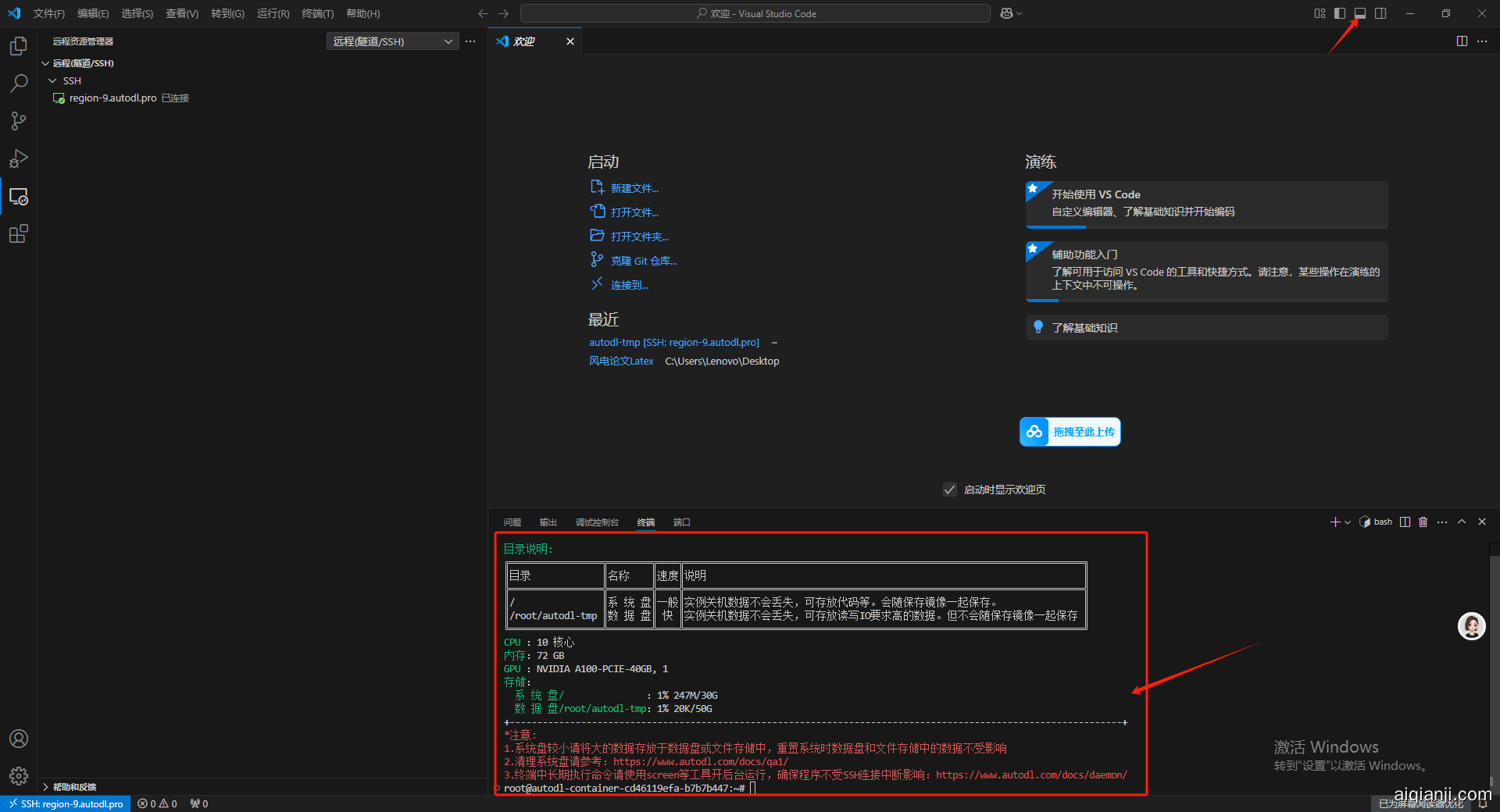Open the 终端 menu in menu bar
1500x812 pixels.
[x=317, y=13]
